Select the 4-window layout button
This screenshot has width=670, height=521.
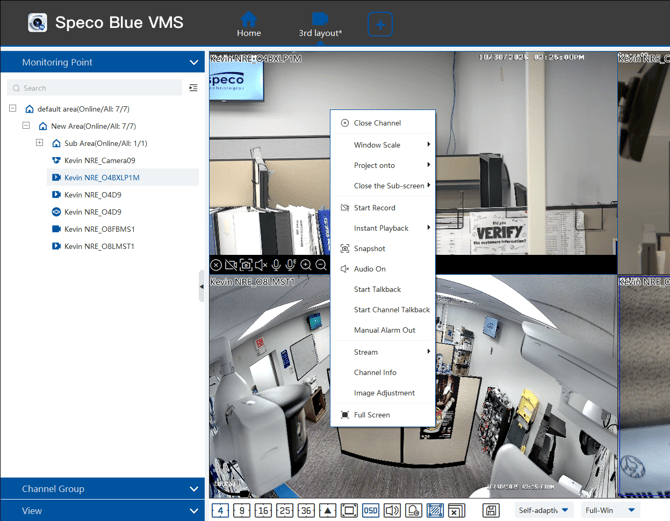point(220,511)
